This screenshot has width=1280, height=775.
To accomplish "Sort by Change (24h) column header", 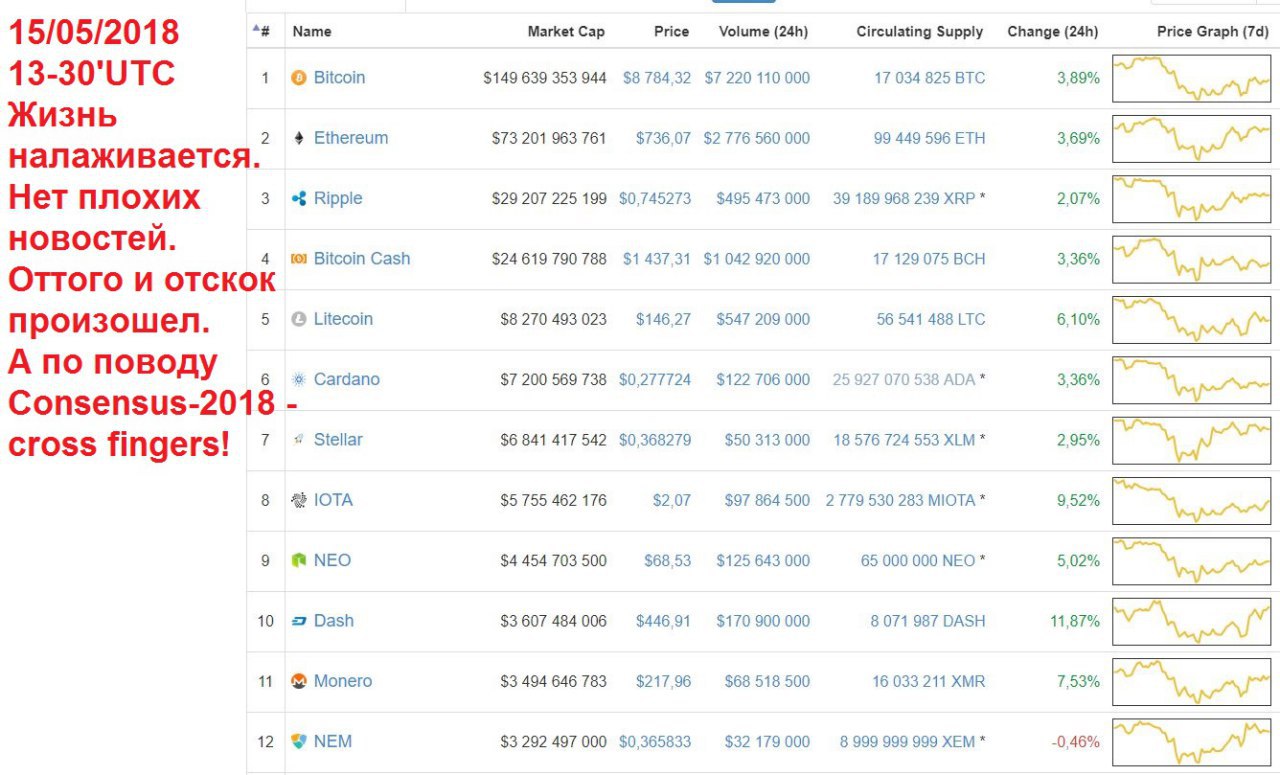I will tap(1053, 31).
